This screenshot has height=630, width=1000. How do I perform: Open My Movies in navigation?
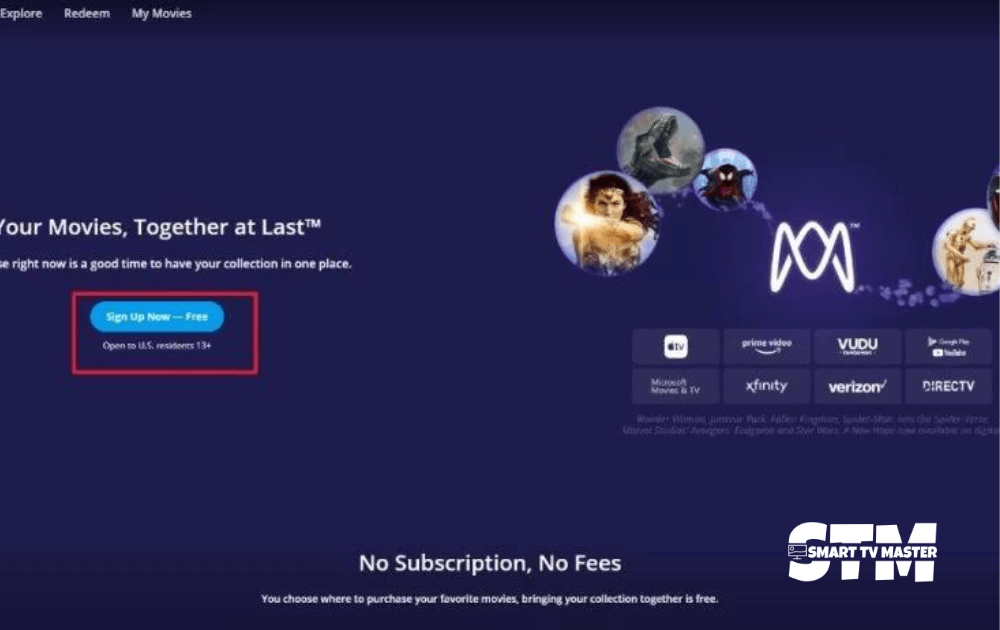[161, 13]
